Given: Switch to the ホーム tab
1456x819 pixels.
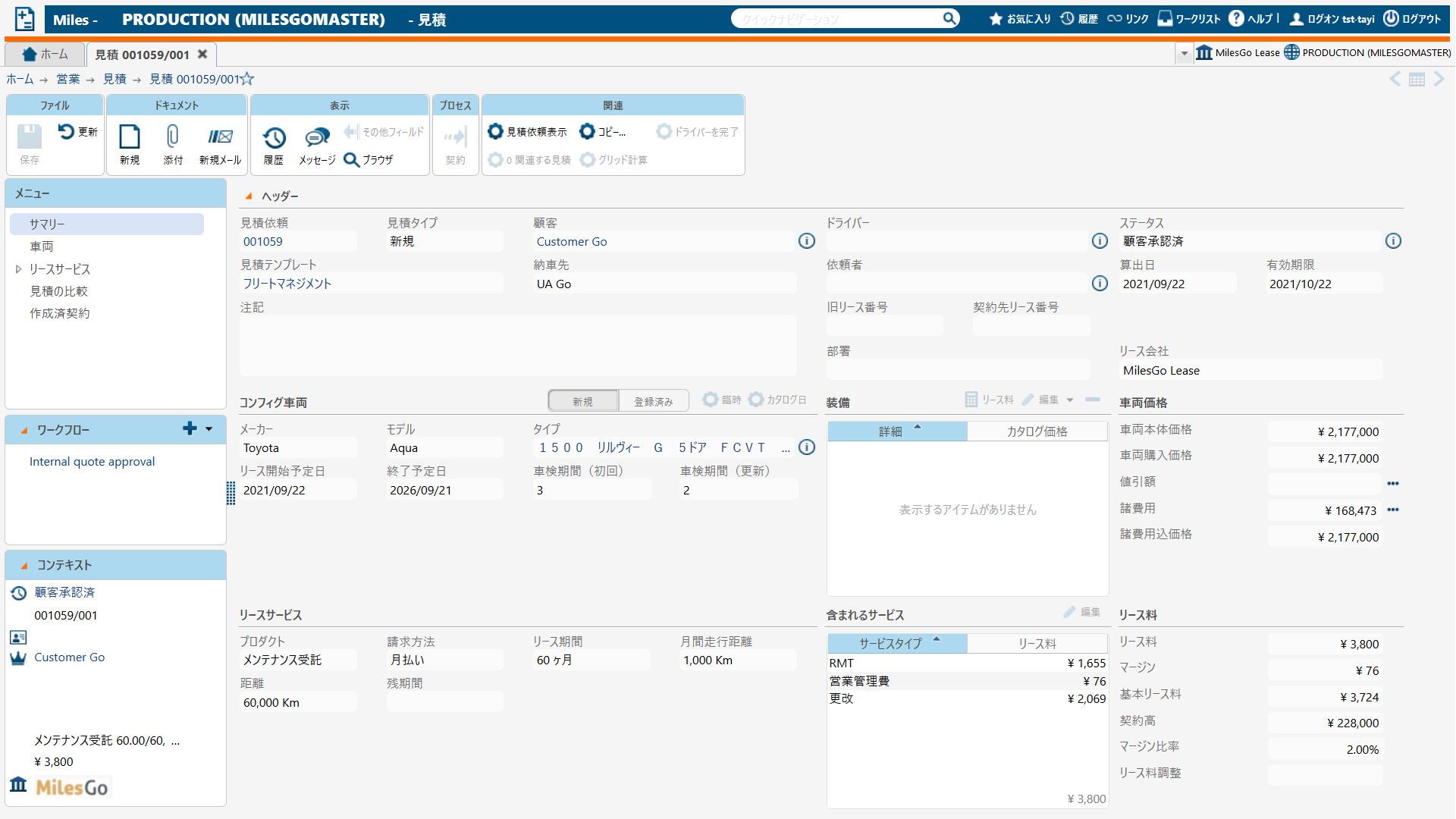Looking at the screenshot, I should point(45,55).
